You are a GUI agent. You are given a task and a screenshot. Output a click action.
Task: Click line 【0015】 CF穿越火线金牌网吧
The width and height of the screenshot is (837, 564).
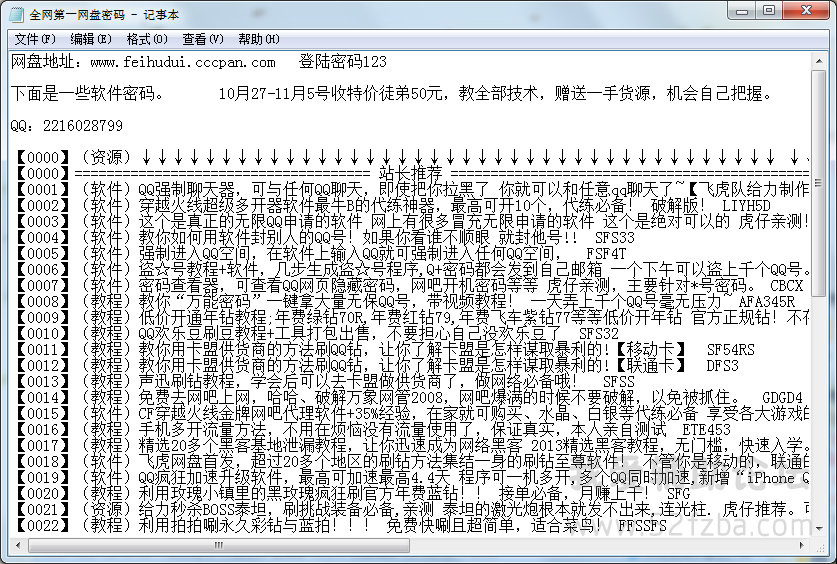click(411, 414)
